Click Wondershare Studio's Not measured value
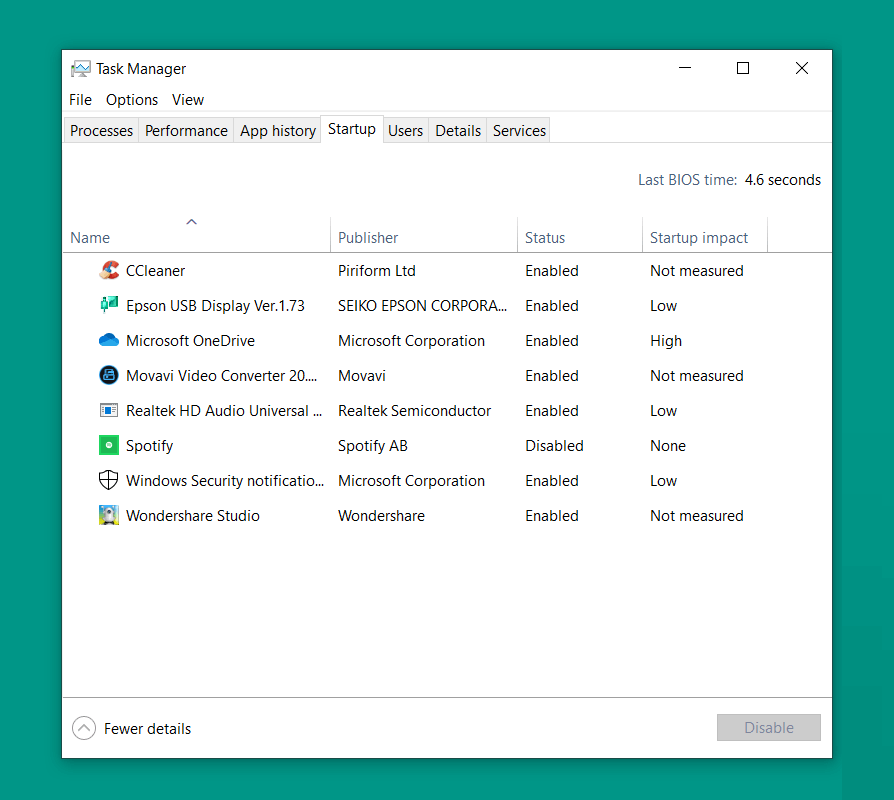Screen dimensions: 894x800 point(697,516)
